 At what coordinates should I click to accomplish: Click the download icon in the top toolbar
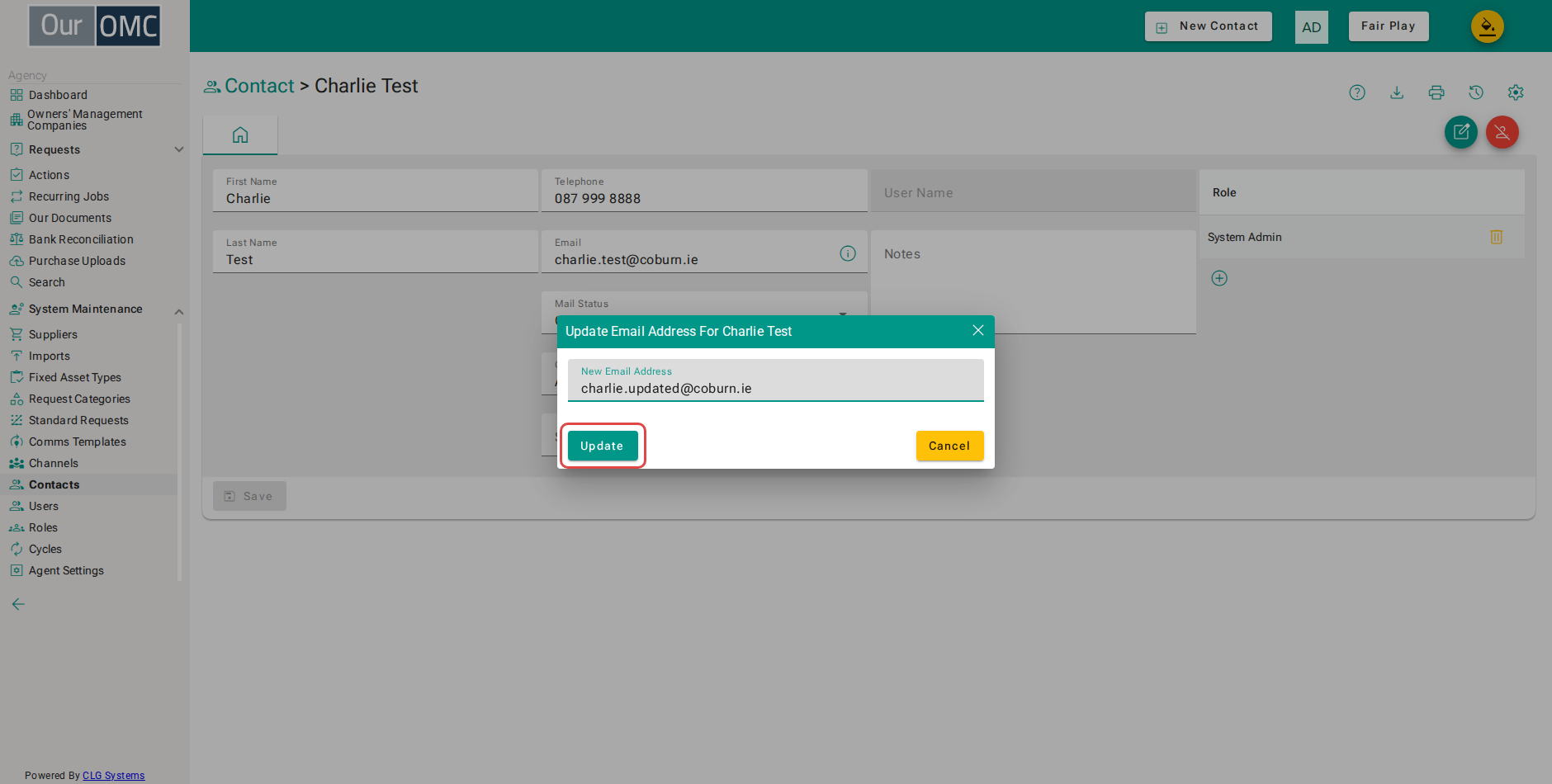[x=1397, y=92]
